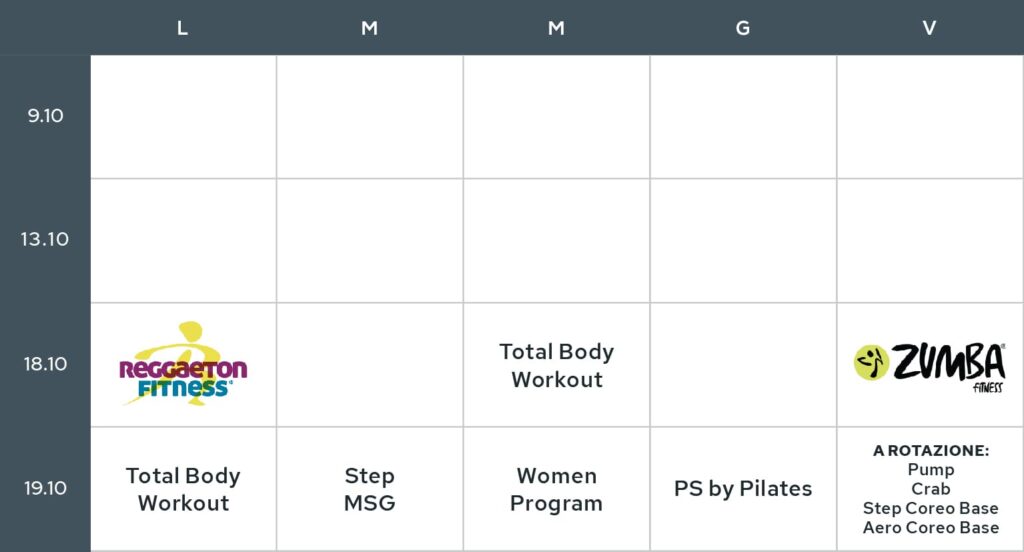
Task: Select Wednesday 18.10 Total Body Workout
Action: (556, 365)
